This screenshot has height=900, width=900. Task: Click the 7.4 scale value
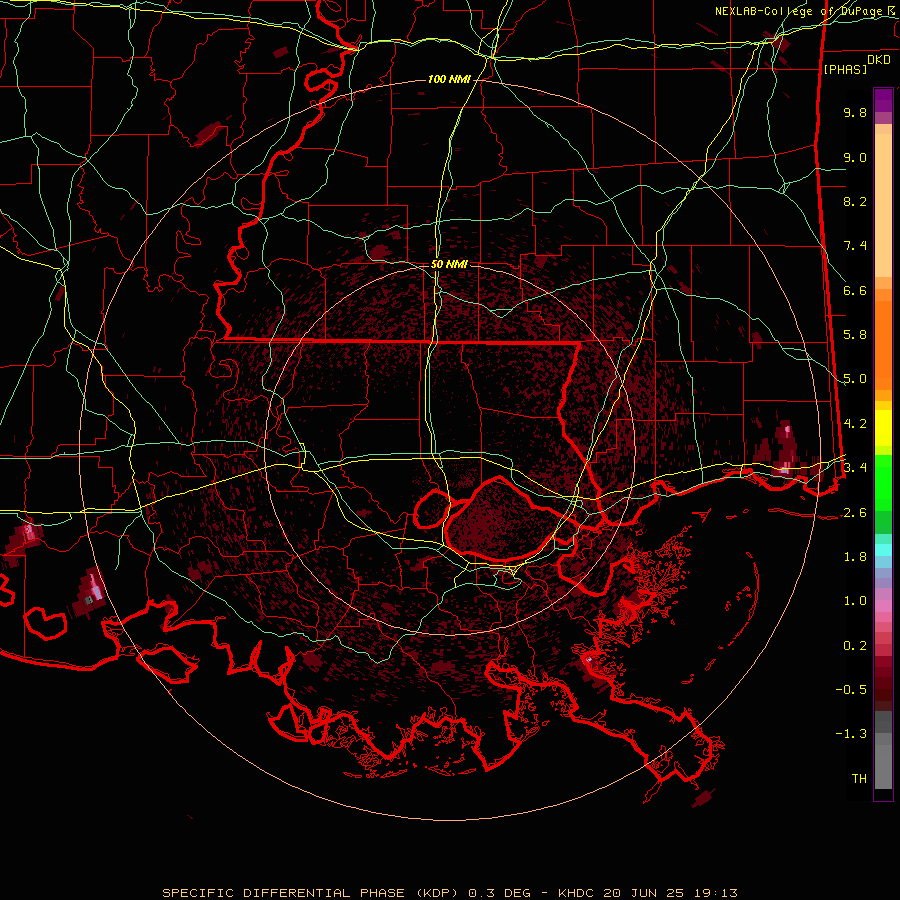(x=855, y=246)
